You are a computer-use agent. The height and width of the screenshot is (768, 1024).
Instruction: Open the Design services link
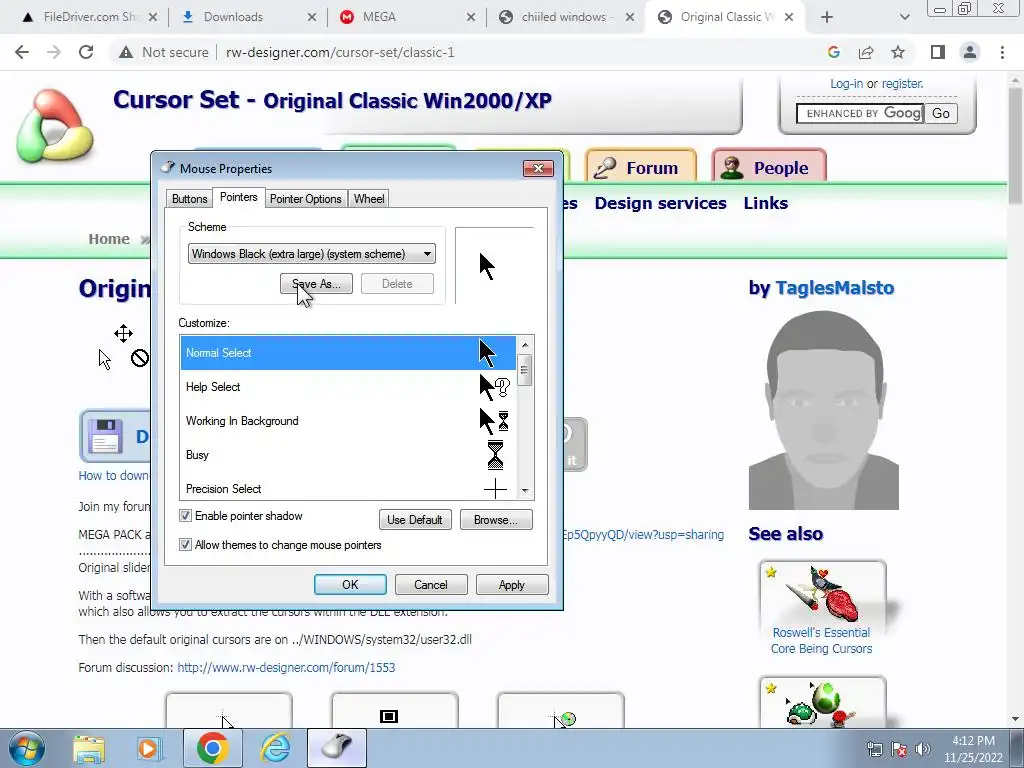tap(660, 203)
